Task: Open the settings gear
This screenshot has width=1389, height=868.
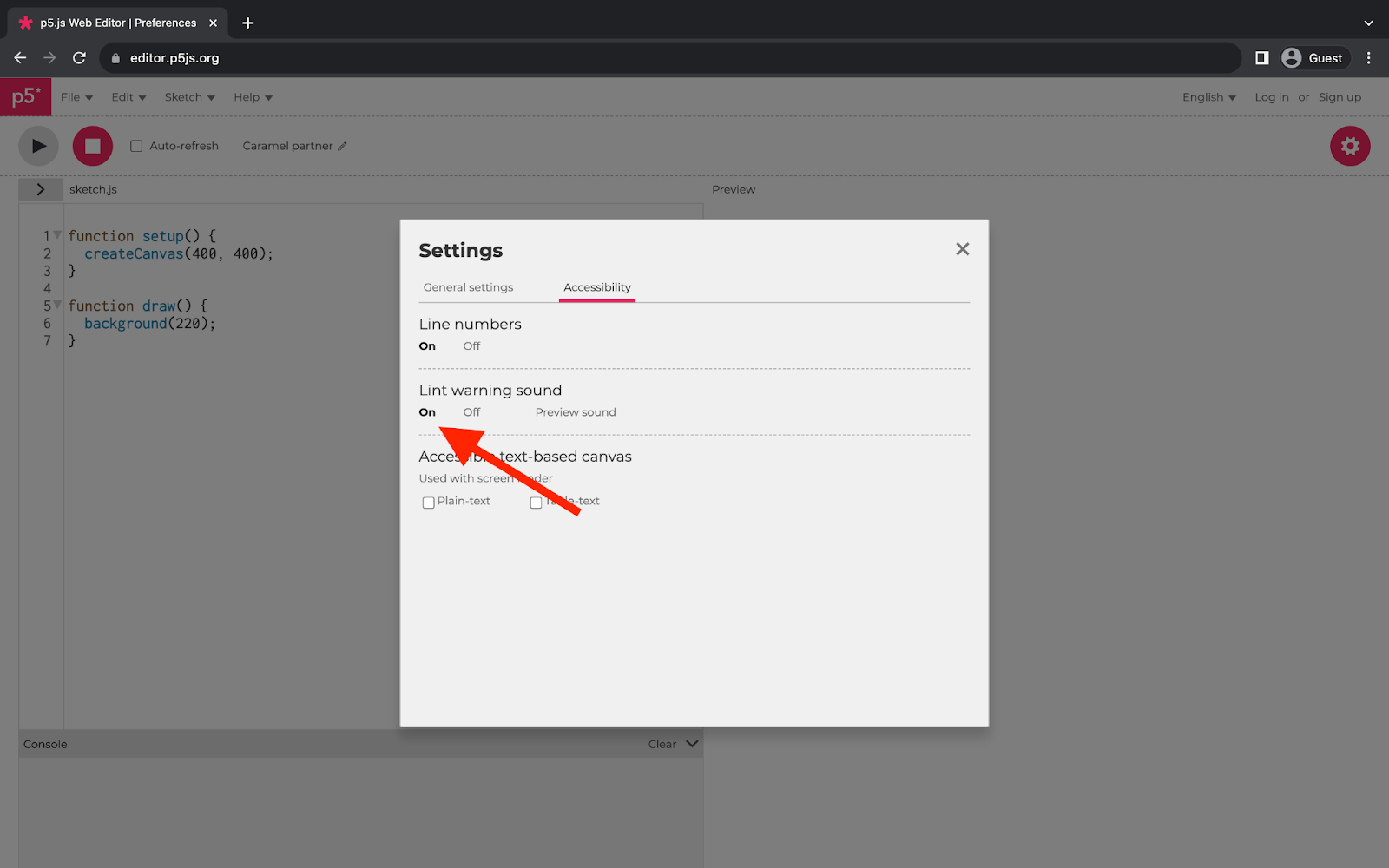Action: click(1349, 146)
